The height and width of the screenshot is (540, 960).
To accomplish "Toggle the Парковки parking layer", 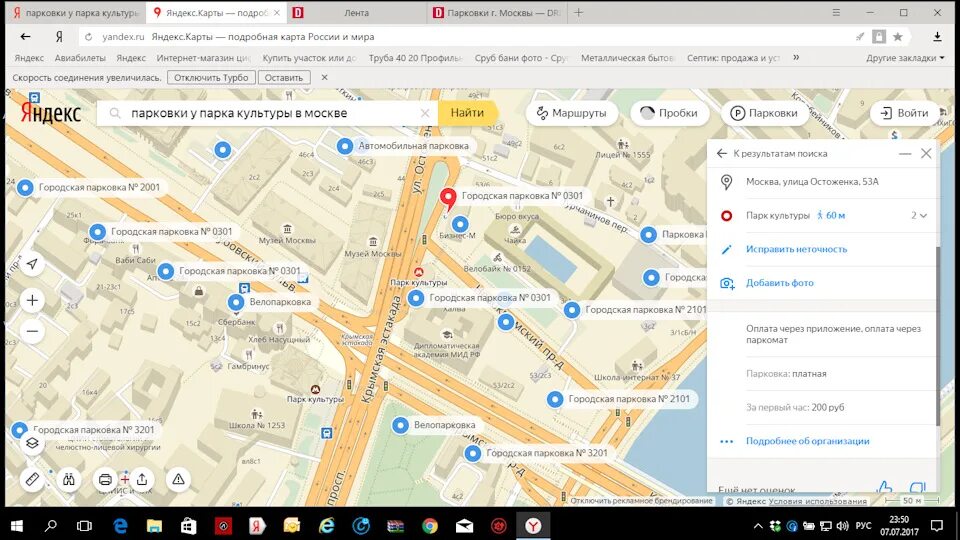I will (x=764, y=113).
